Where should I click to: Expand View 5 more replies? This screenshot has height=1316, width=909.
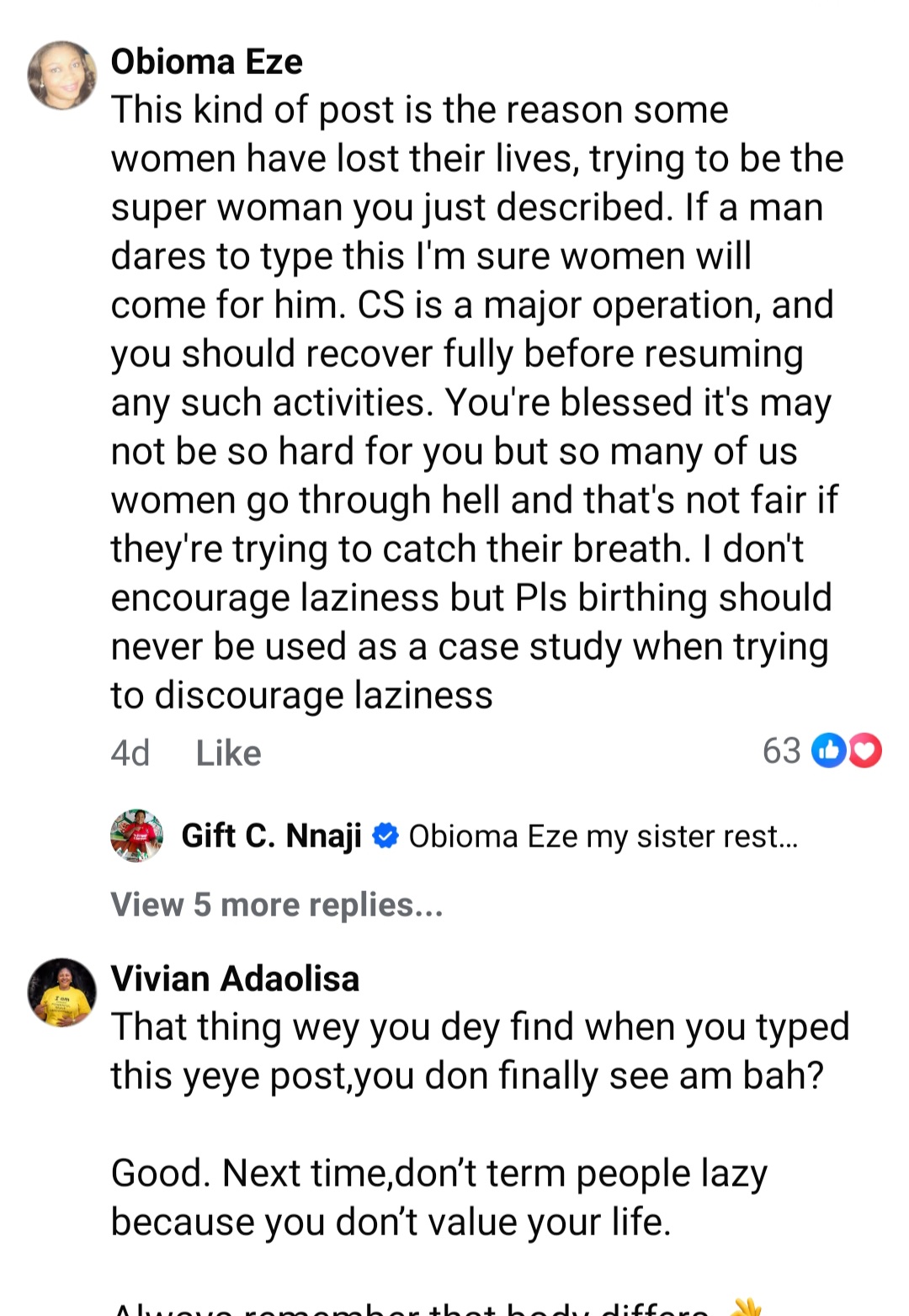click(x=277, y=905)
